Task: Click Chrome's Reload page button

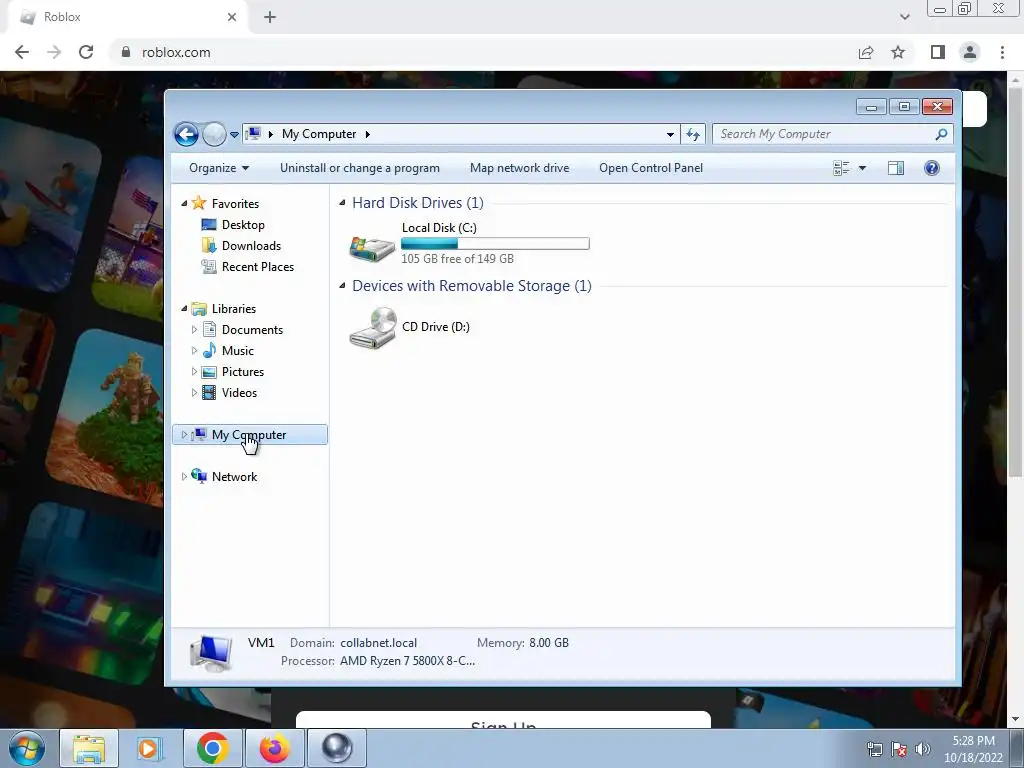Action: coord(86,52)
